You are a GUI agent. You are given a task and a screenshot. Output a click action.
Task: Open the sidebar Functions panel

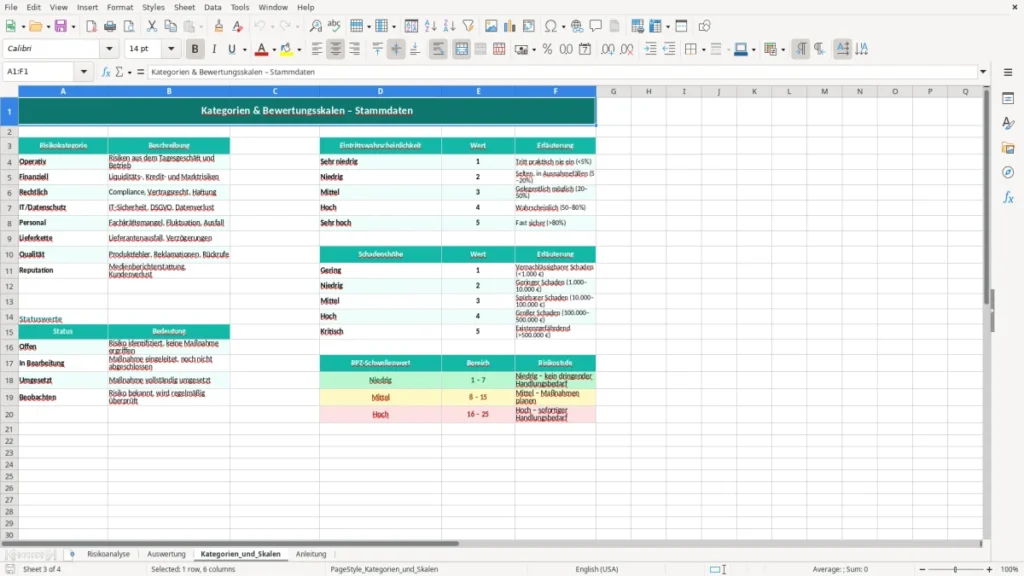coord(1008,197)
